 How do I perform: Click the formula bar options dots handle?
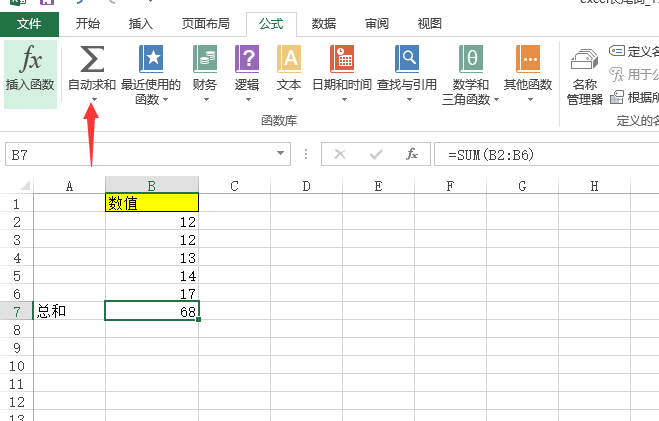(306, 154)
